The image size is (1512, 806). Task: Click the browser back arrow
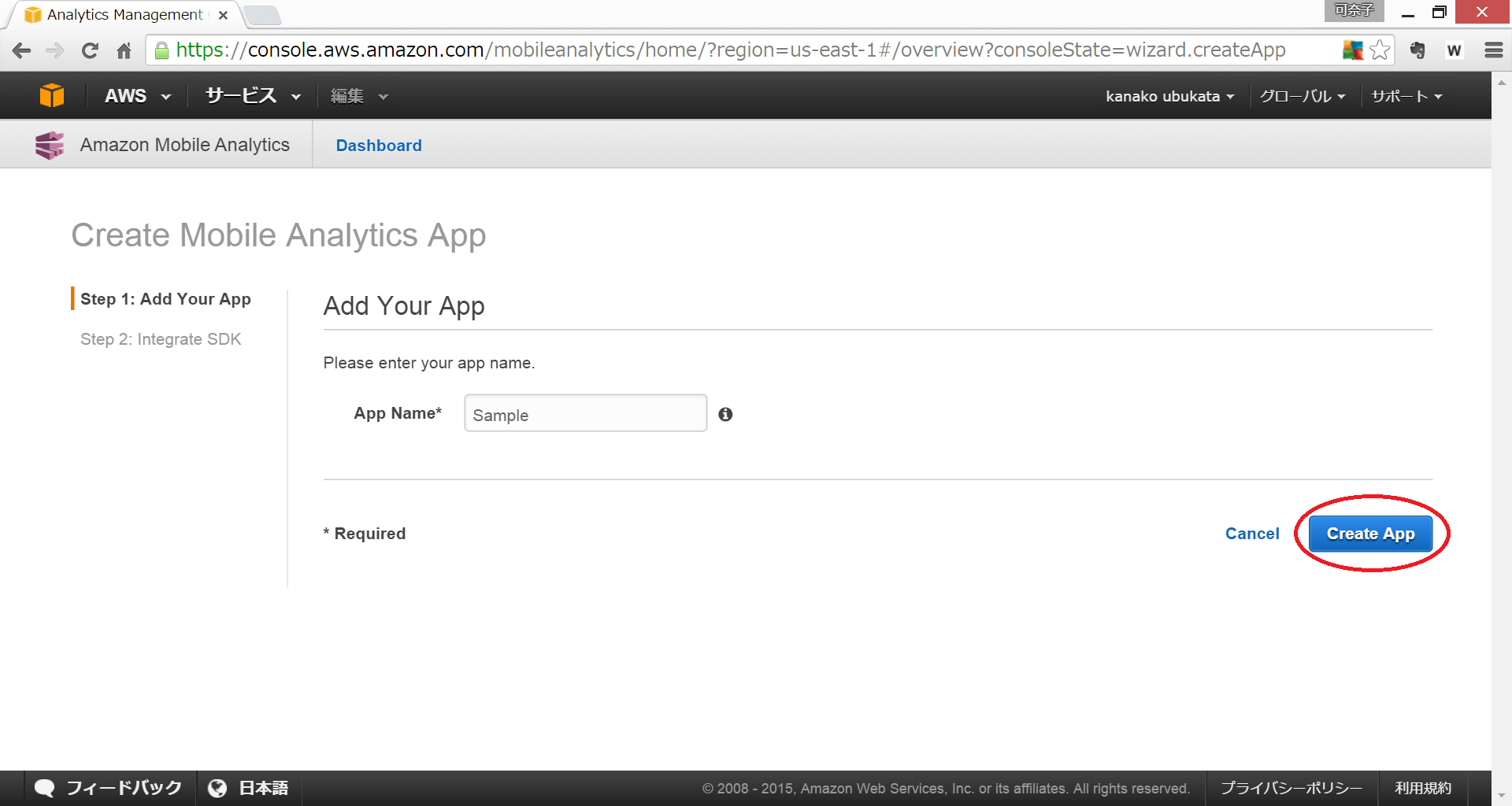[22, 50]
